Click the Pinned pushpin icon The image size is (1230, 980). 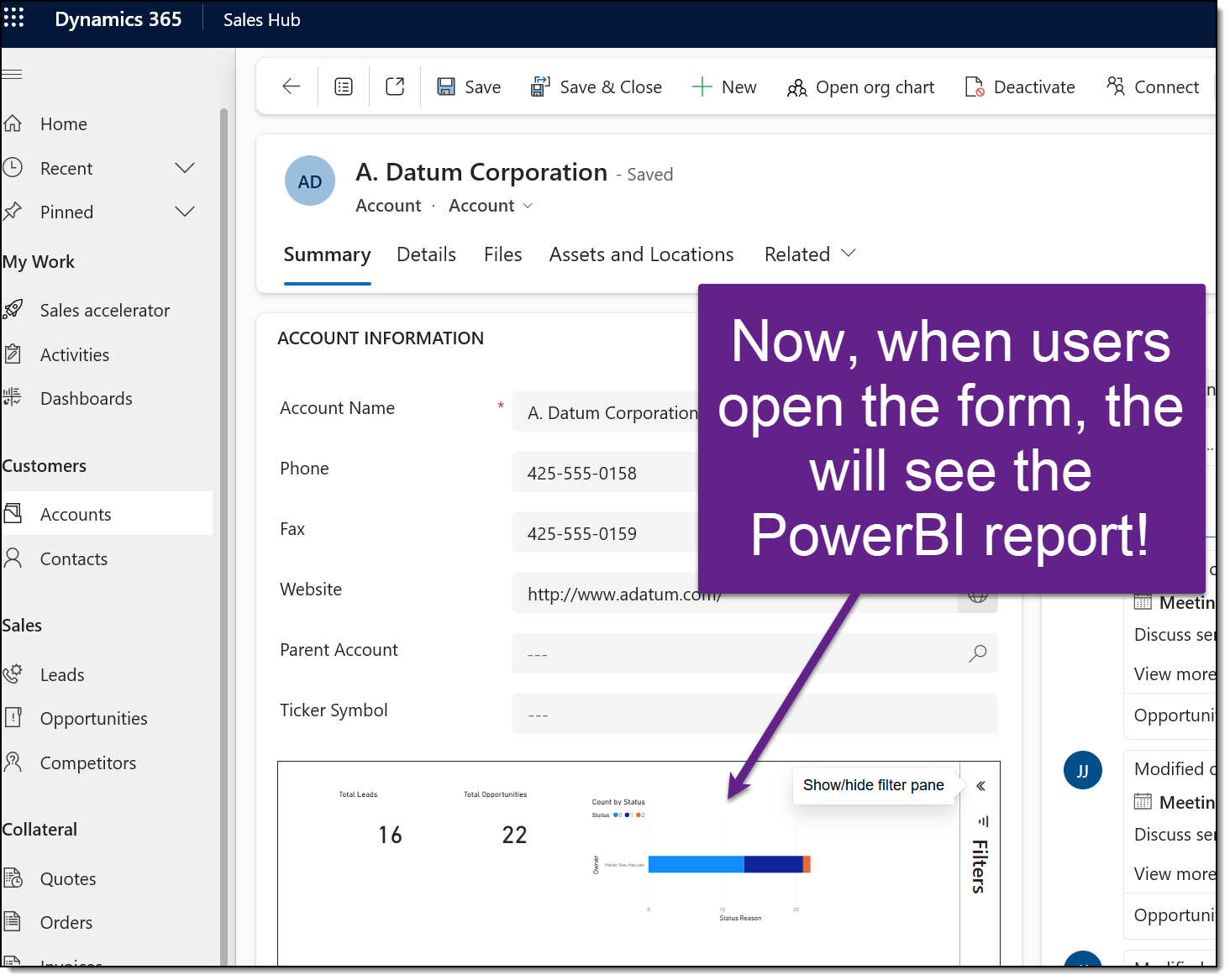pyautogui.click(x=13, y=211)
